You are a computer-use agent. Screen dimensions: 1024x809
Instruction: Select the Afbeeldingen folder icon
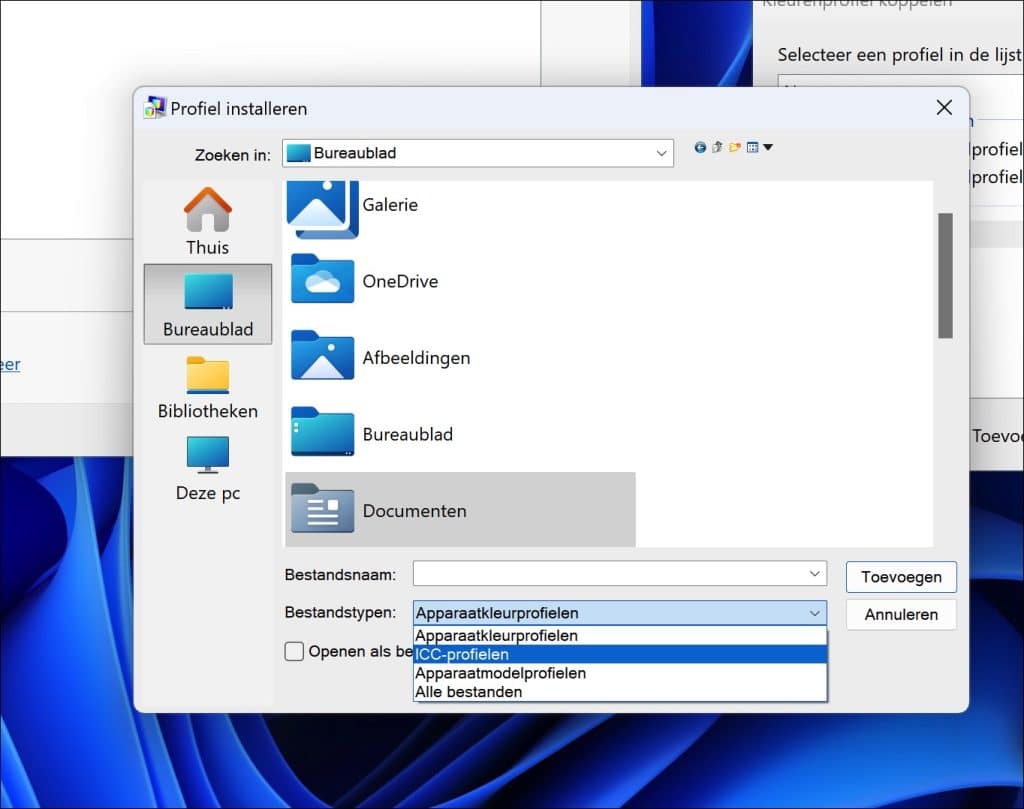[x=323, y=356]
